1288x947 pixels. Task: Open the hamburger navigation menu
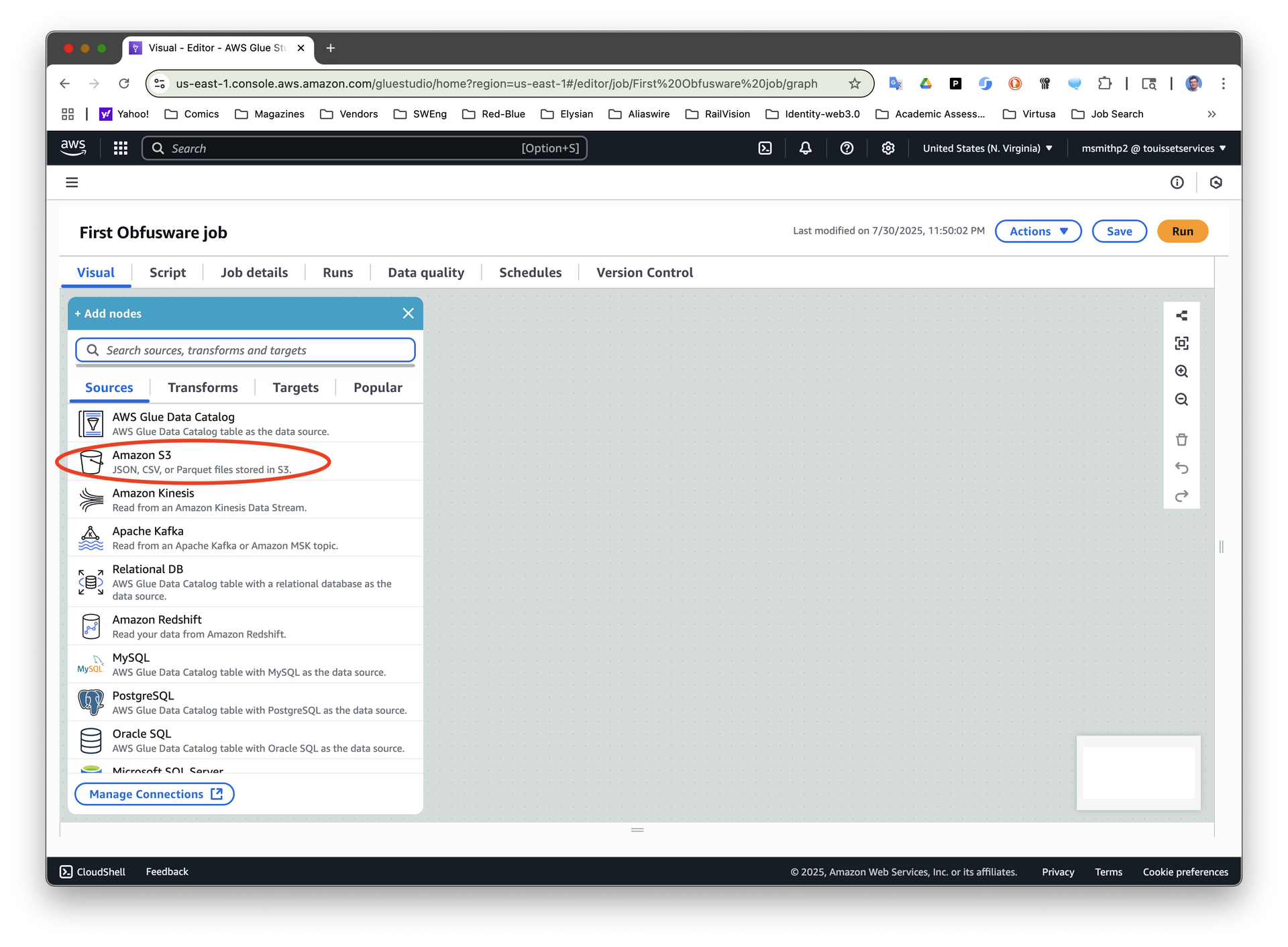click(72, 183)
